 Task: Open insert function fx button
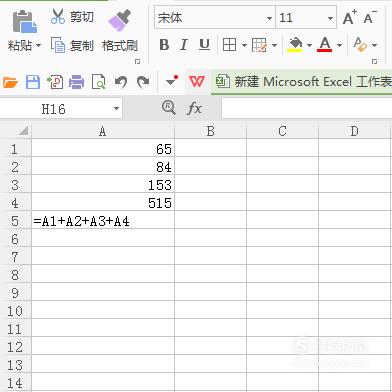point(194,109)
